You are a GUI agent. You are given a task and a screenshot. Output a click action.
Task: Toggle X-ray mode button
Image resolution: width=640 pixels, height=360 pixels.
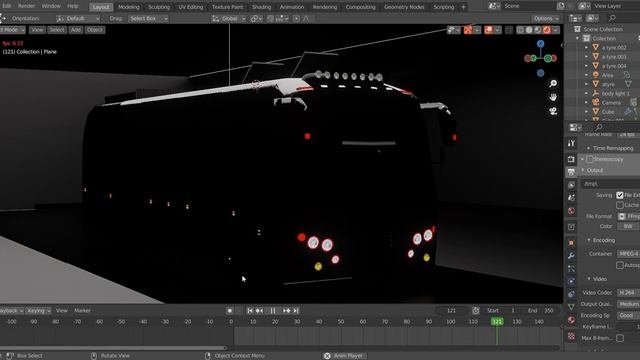509,30
